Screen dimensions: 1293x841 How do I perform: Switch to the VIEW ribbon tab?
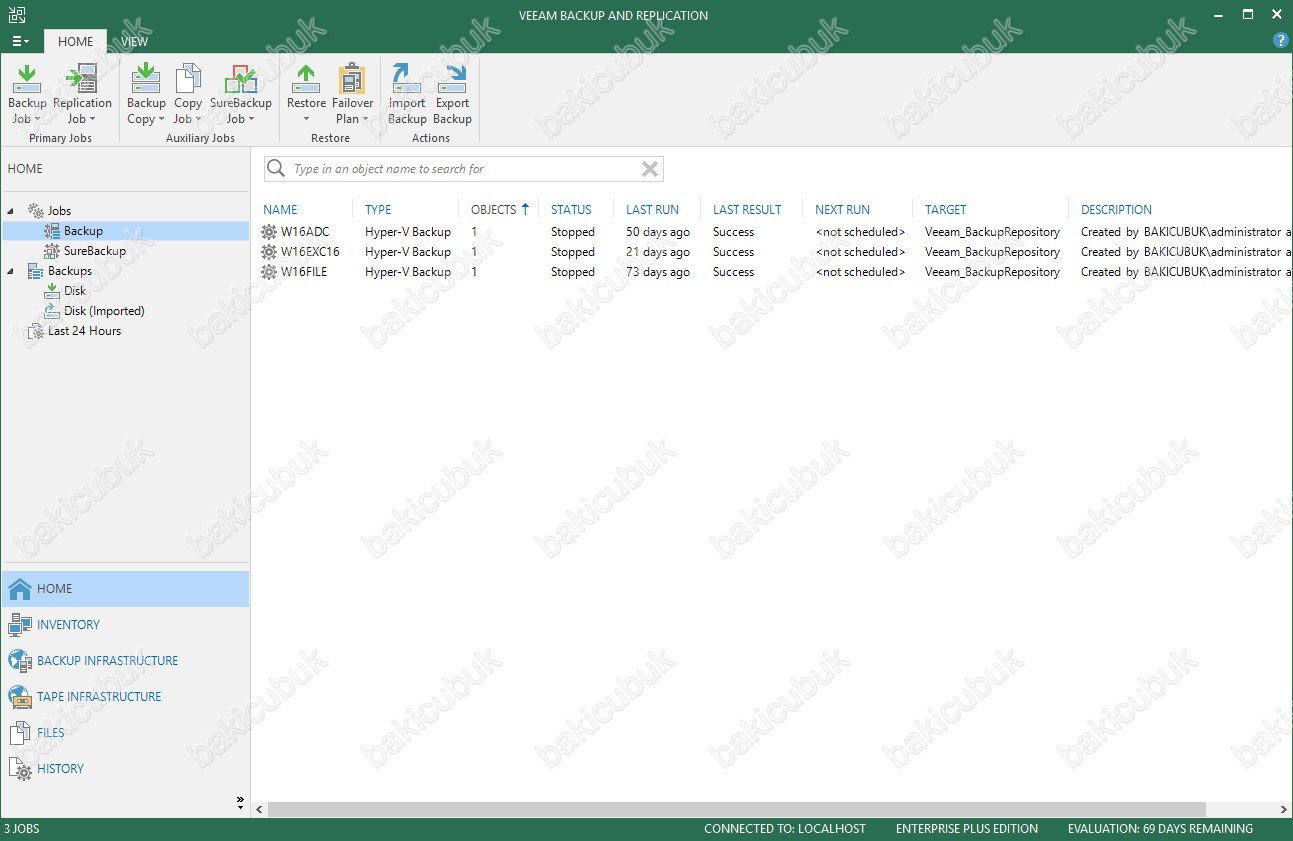point(135,42)
